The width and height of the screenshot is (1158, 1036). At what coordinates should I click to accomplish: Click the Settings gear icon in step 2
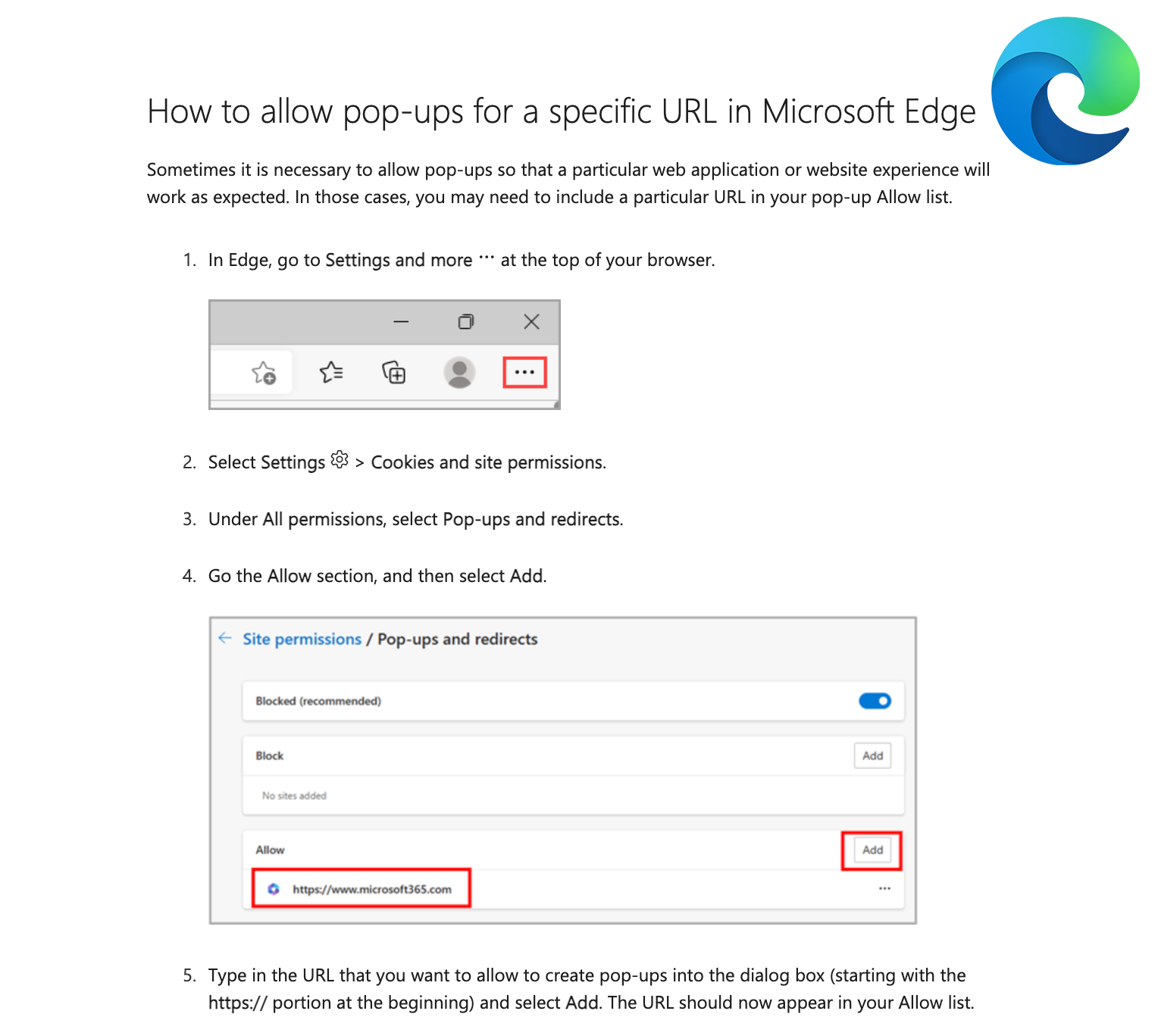pos(340,460)
